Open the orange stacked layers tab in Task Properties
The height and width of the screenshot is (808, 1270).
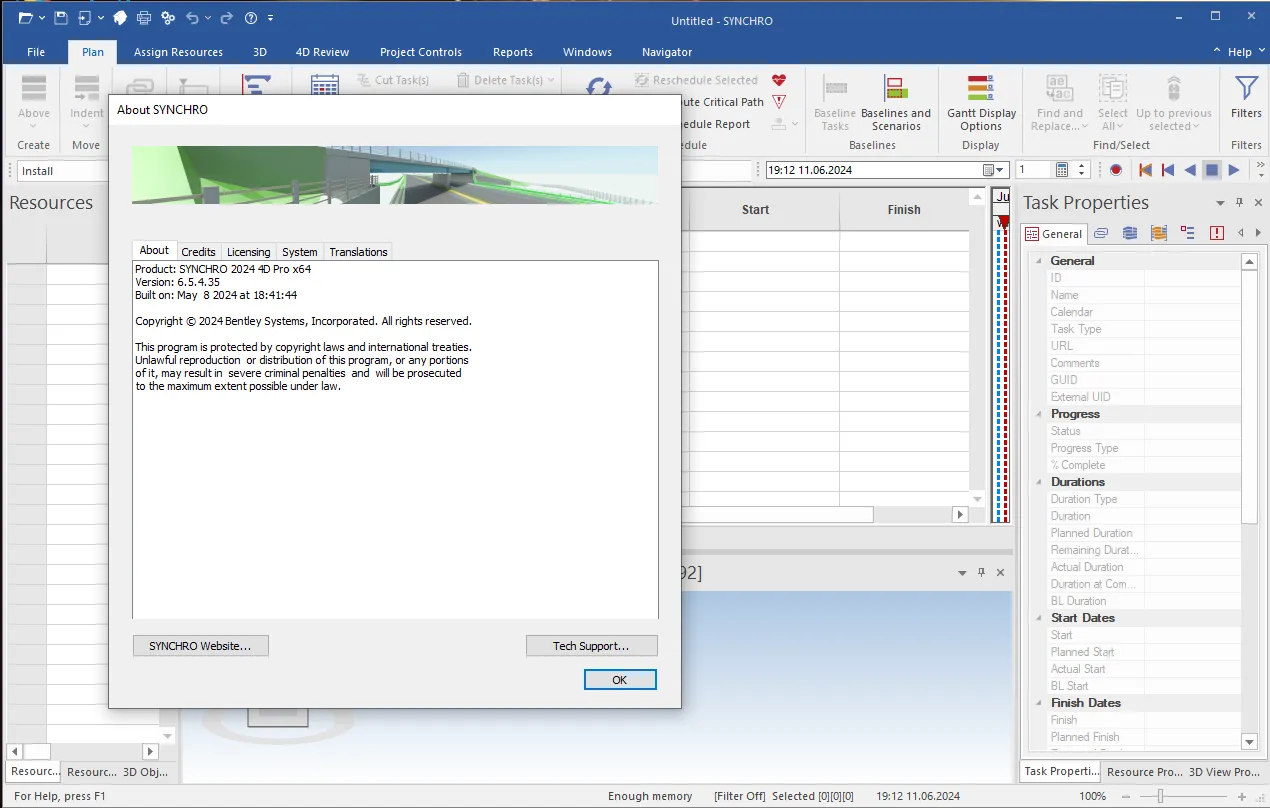click(x=1159, y=233)
